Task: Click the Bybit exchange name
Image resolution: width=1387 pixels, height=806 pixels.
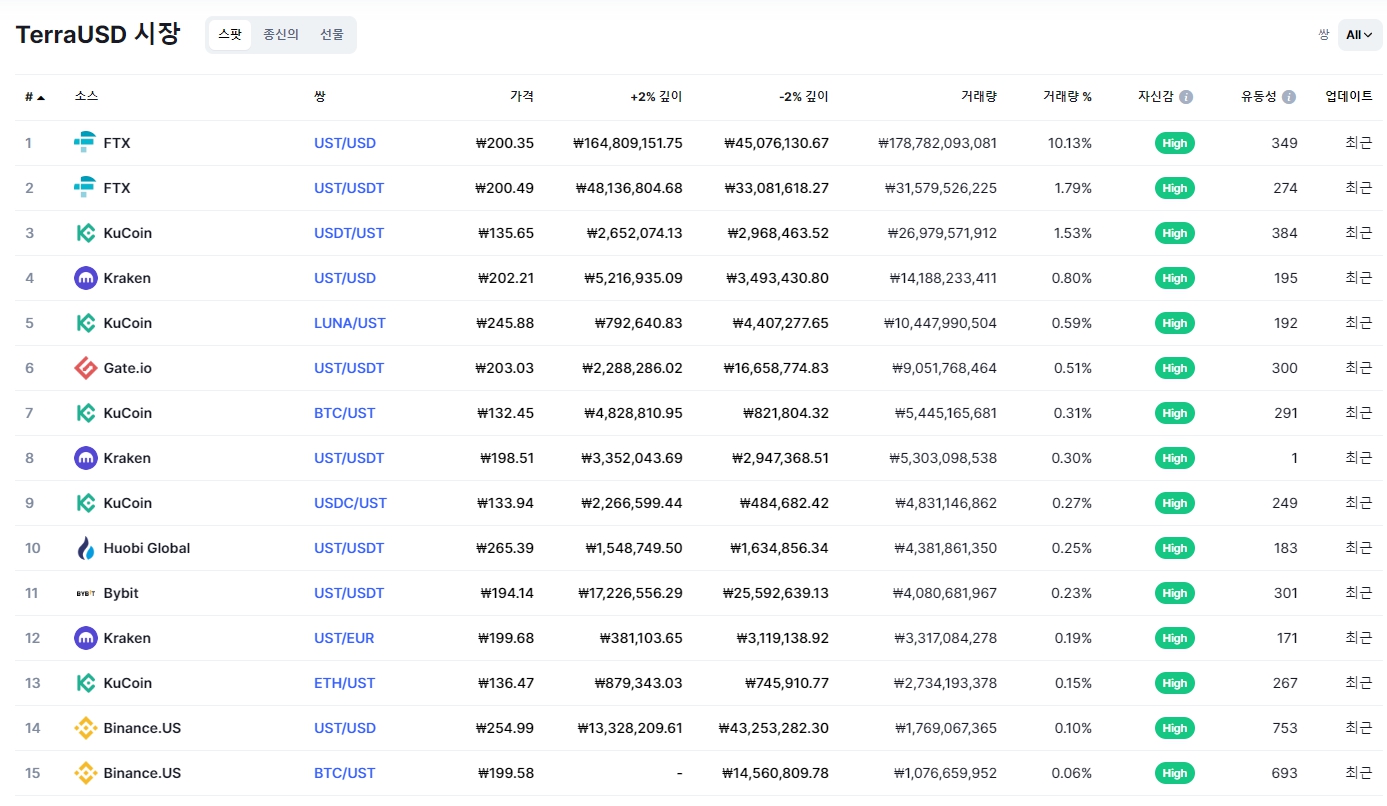Action: tap(121, 593)
